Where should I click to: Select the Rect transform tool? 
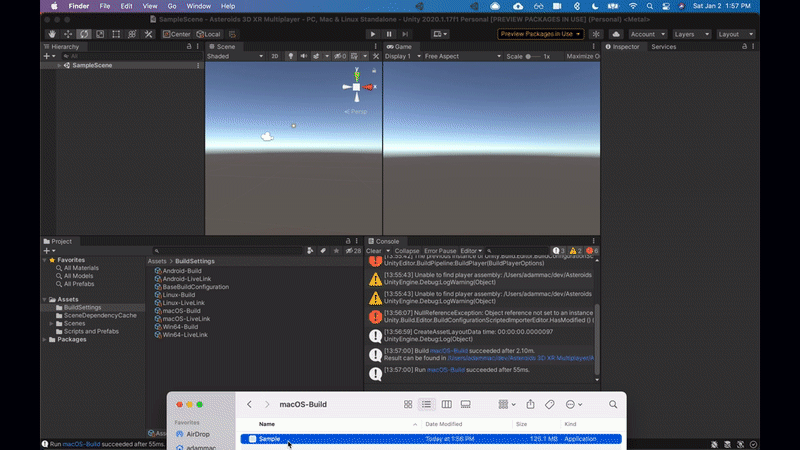(116, 34)
